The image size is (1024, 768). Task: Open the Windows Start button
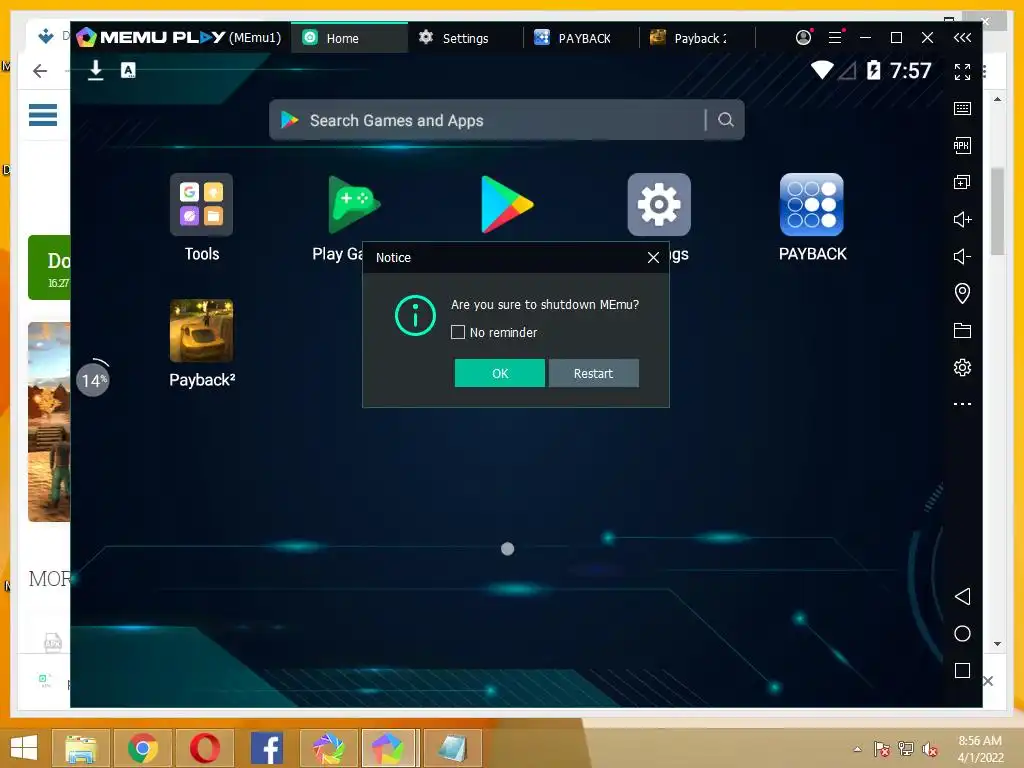tap(24, 748)
